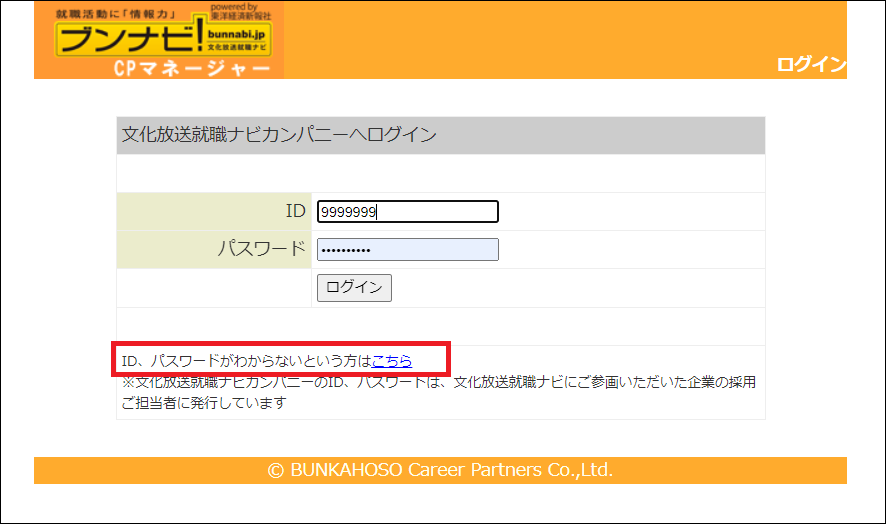886x524 pixels.
Task: Click the ご担当者に発行しています text line
Action: coord(204,403)
